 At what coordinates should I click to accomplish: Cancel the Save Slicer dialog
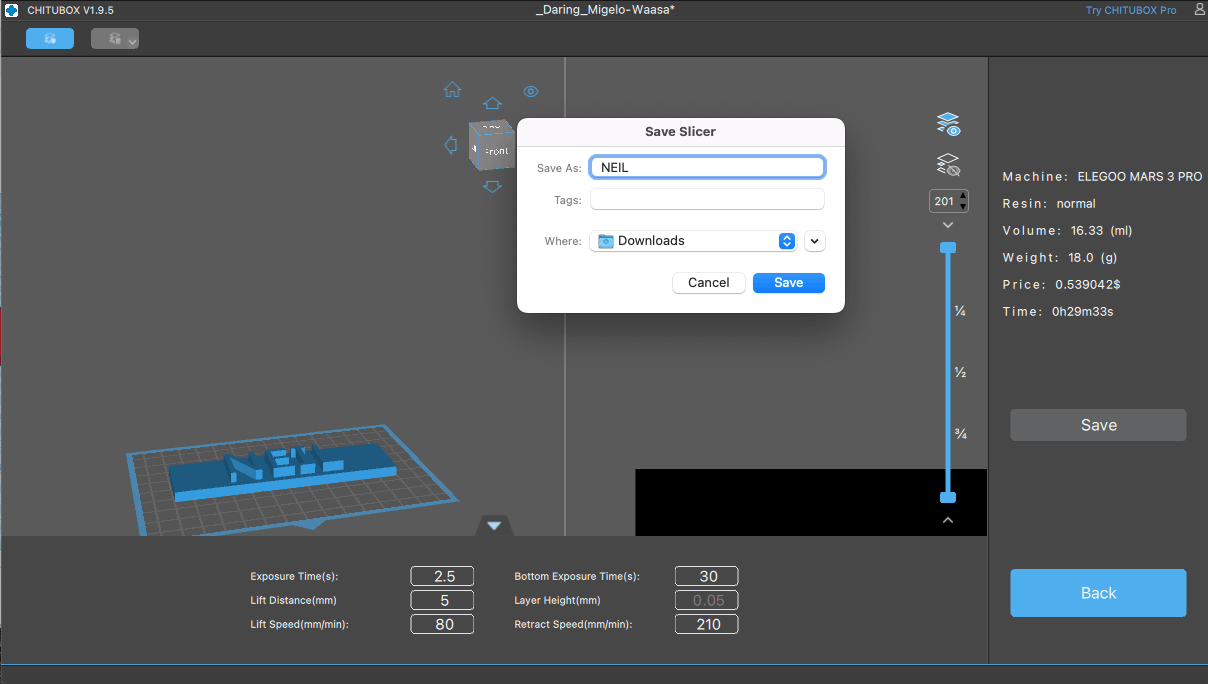708,283
